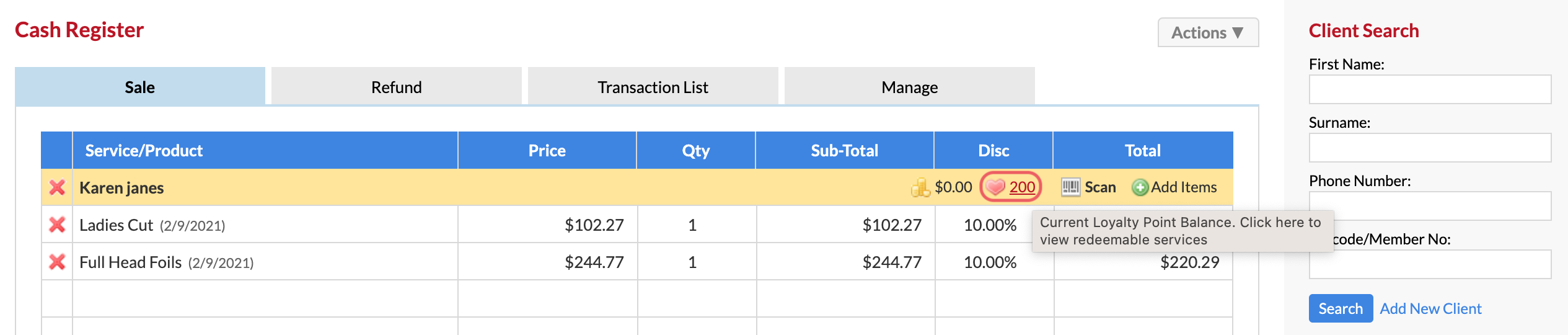
Task: Remove client Karen janes with red X
Action: 57,187
